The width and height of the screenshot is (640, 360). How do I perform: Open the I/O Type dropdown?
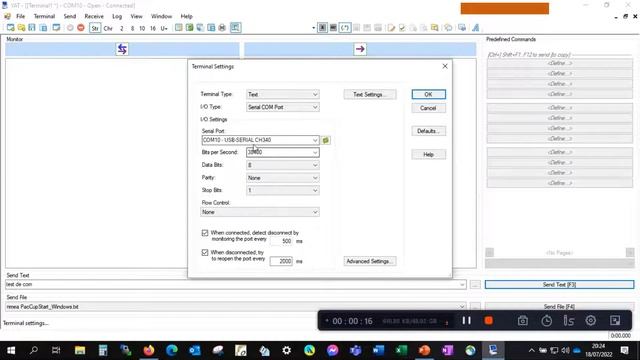[282, 107]
